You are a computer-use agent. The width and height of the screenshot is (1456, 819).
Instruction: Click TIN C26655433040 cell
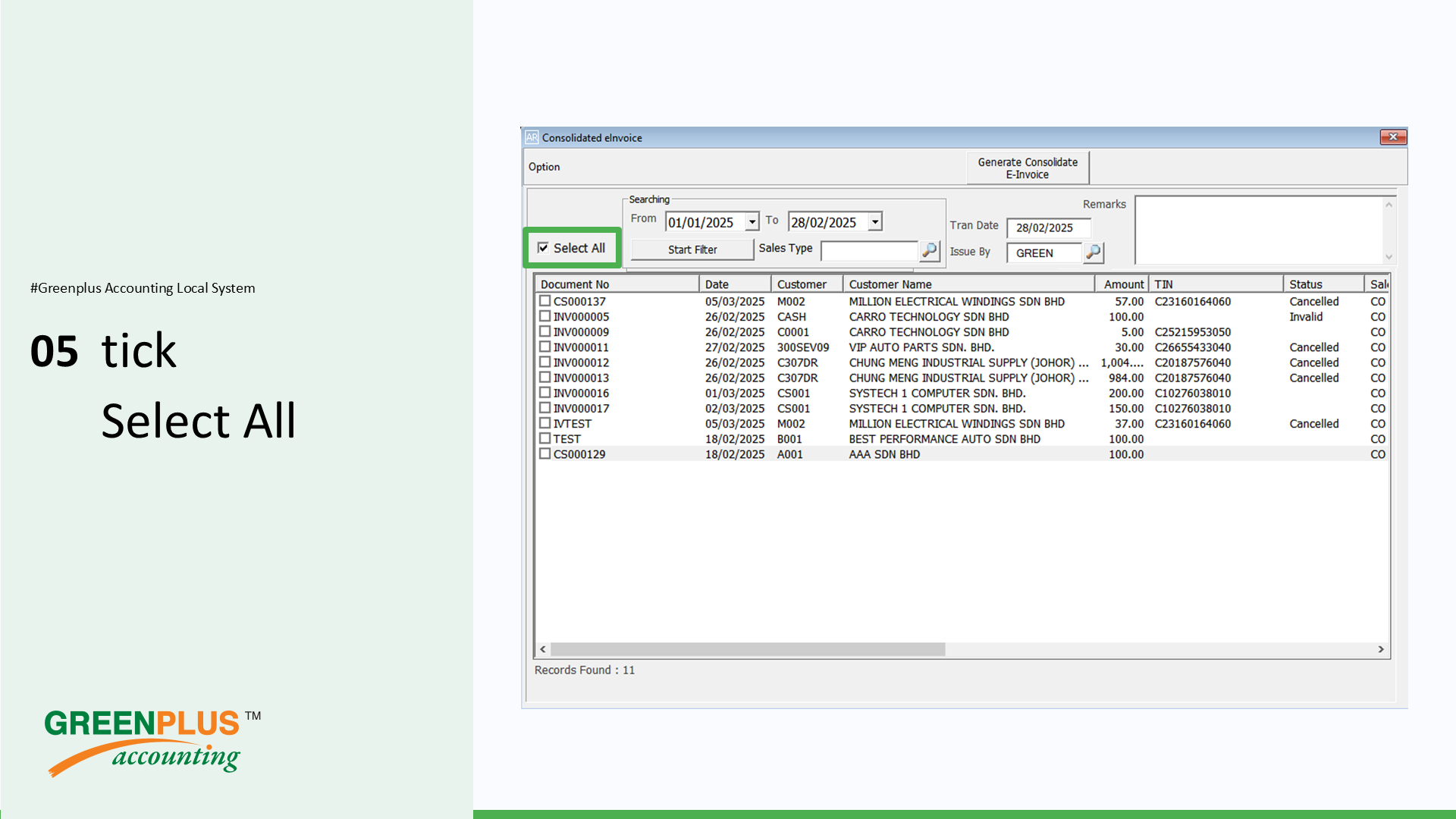pyautogui.click(x=1193, y=347)
